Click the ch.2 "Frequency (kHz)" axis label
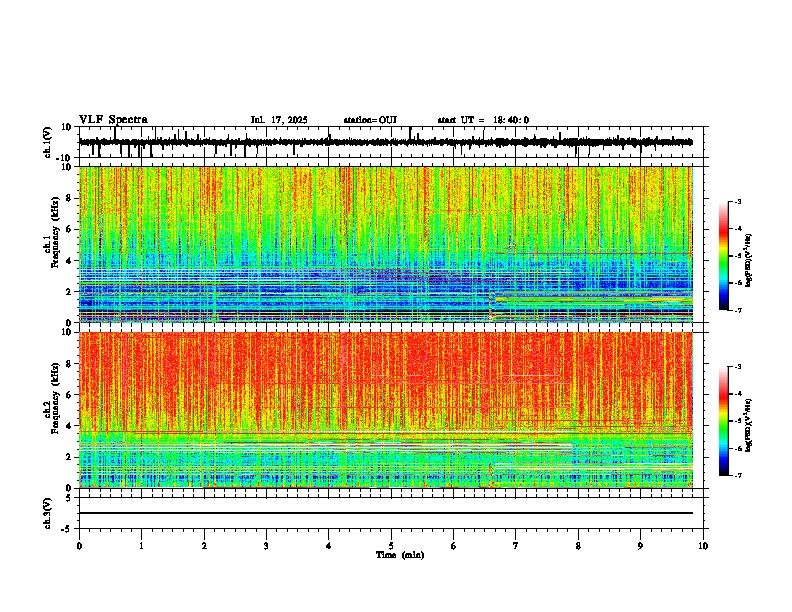 pyautogui.click(x=56, y=397)
